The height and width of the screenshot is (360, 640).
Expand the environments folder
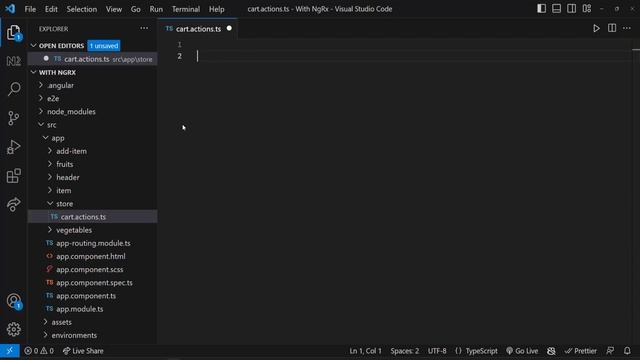pos(74,335)
